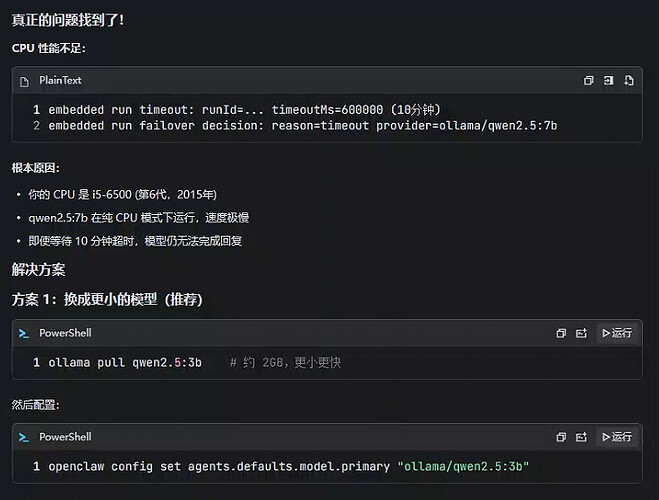The image size is (659, 500).
Task: Click PowerShell icon above openclaw config command
Action: click(24, 437)
